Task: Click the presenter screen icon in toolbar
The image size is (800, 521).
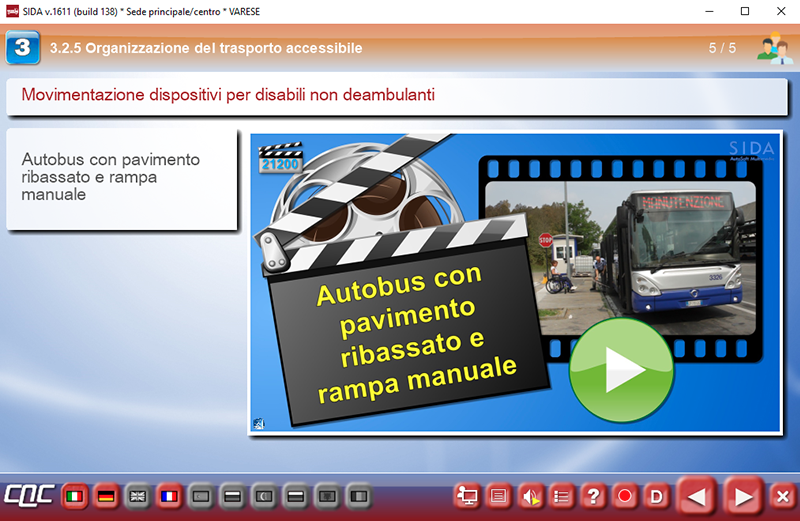Action: click(466, 496)
